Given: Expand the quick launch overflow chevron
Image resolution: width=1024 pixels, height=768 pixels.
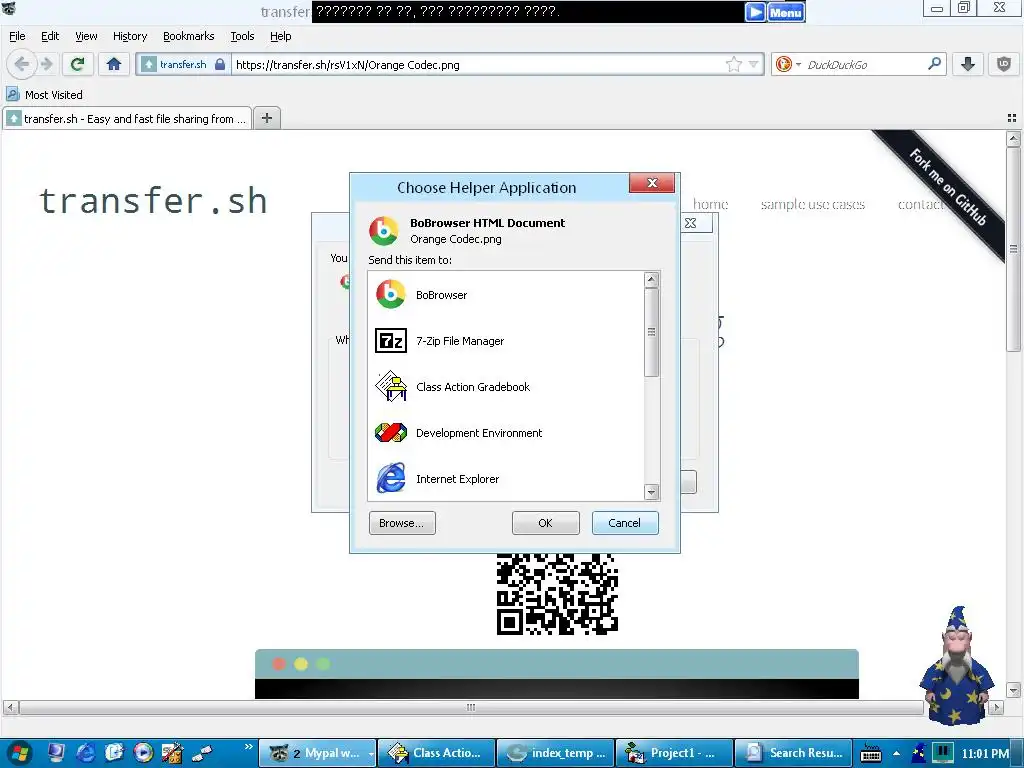Looking at the screenshot, I should coord(248,746).
